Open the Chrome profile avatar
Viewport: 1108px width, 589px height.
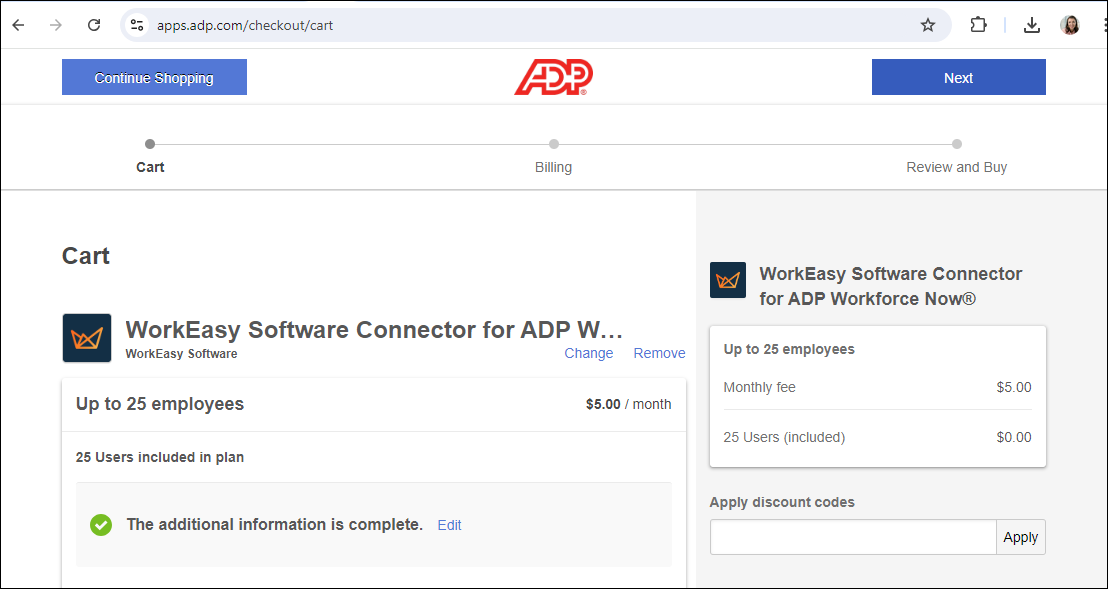pos(1070,25)
